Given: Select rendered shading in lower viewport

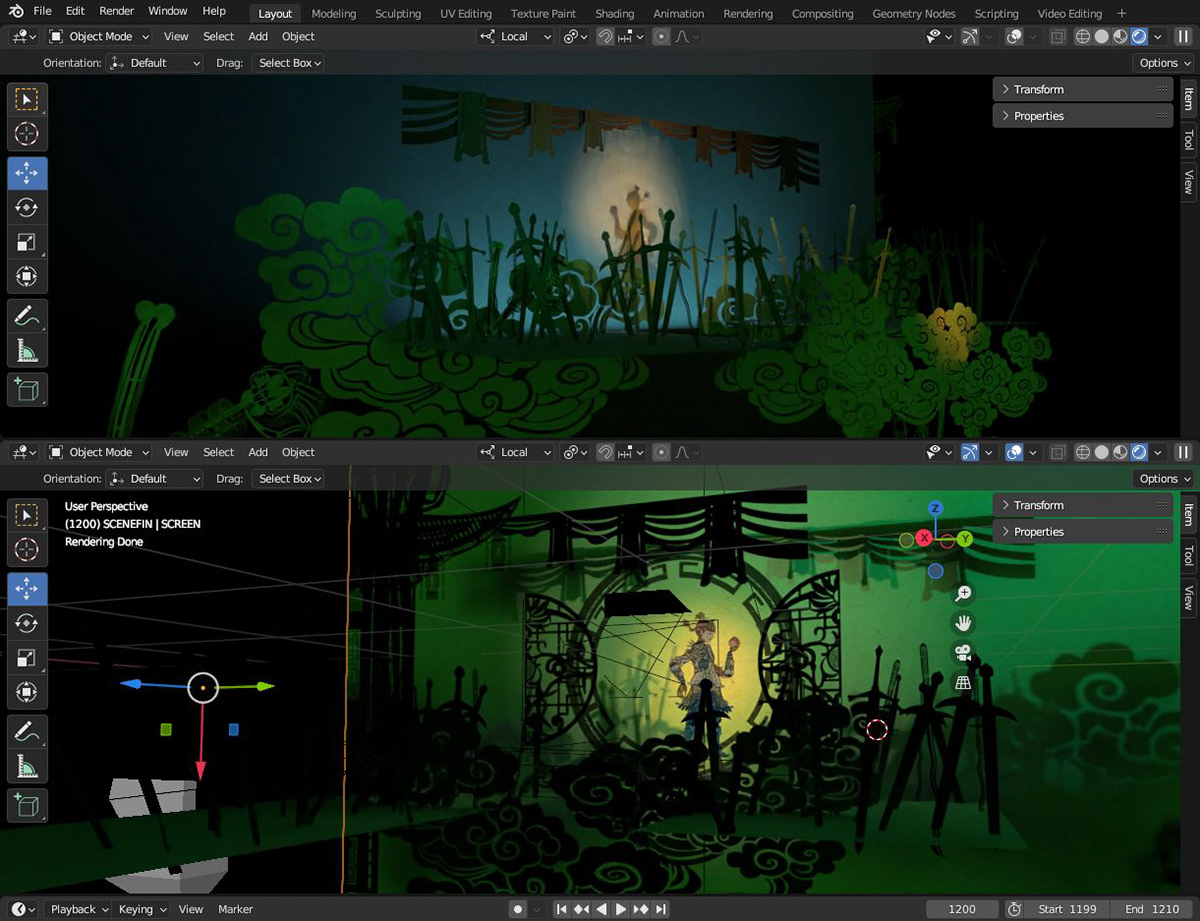Looking at the screenshot, I should pyautogui.click(x=1139, y=452).
